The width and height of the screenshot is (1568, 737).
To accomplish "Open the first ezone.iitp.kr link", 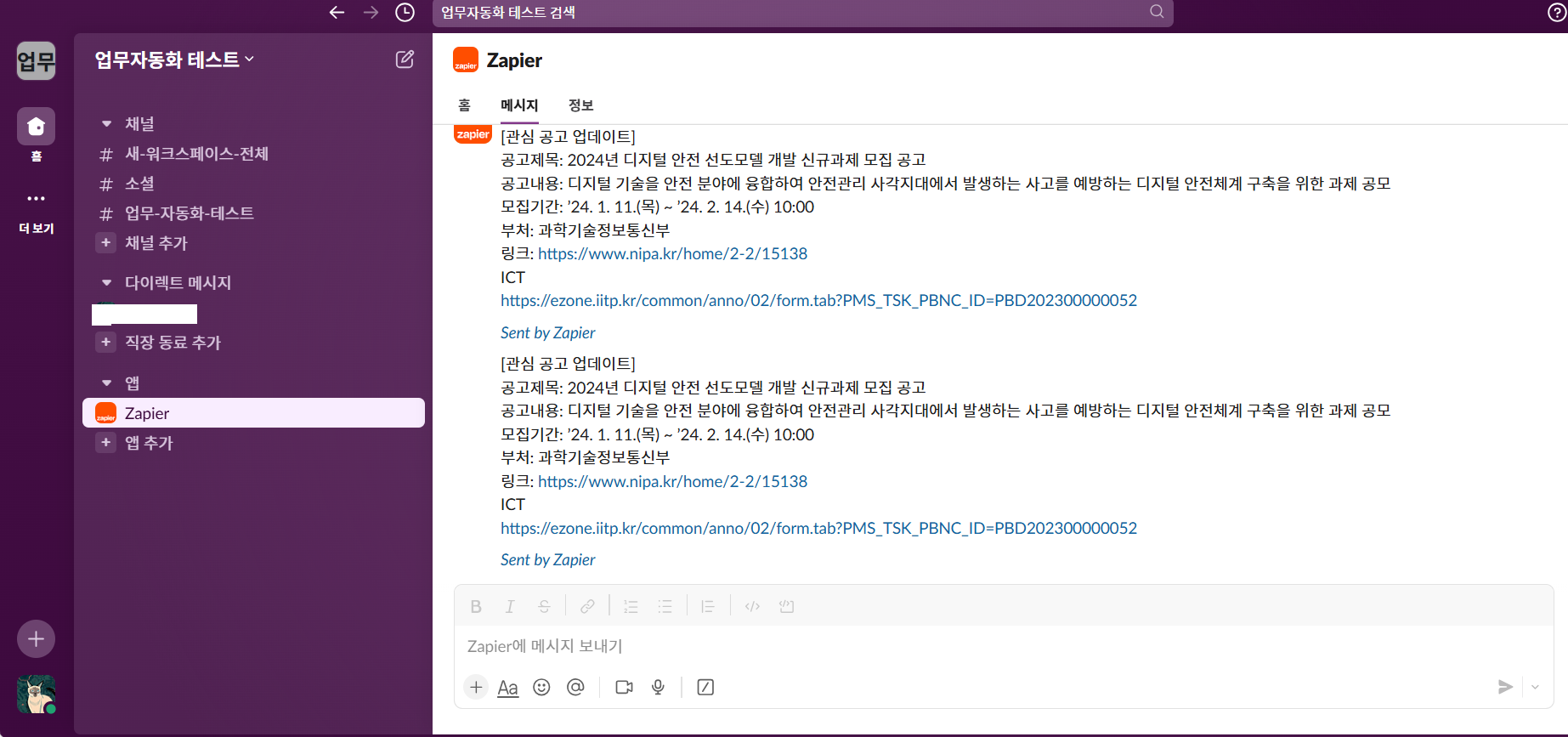I will [x=818, y=300].
